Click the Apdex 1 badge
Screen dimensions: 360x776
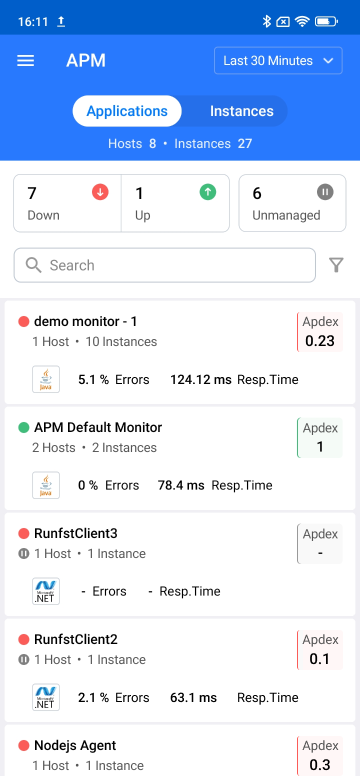(320, 438)
